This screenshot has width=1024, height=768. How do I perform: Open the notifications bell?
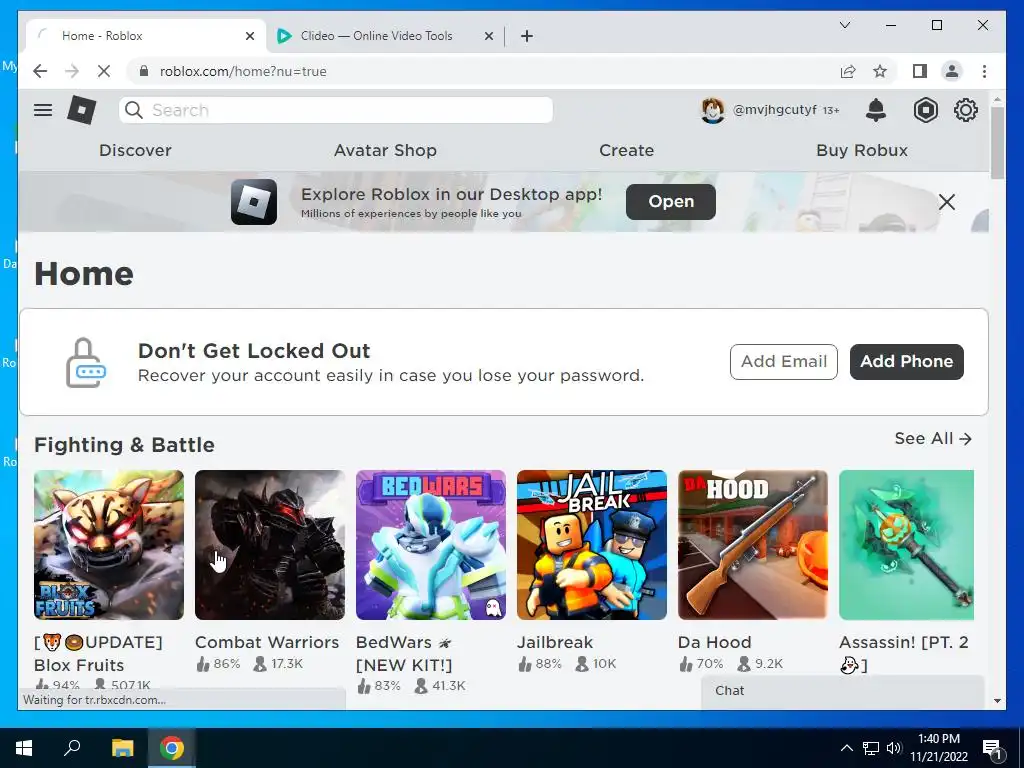[x=876, y=110]
